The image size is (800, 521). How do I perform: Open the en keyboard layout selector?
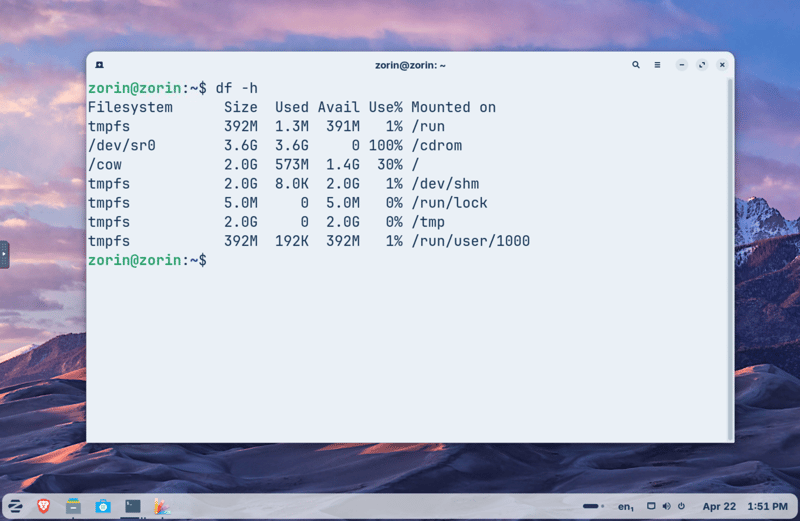[x=625, y=507]
